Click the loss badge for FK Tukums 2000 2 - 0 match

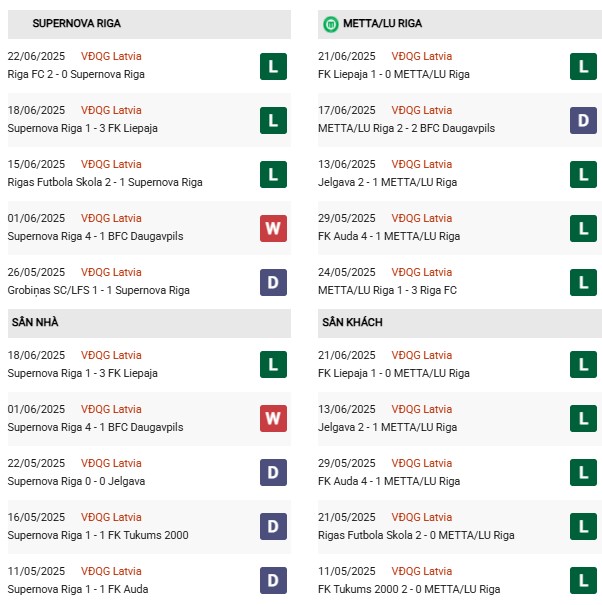[583, 581]
